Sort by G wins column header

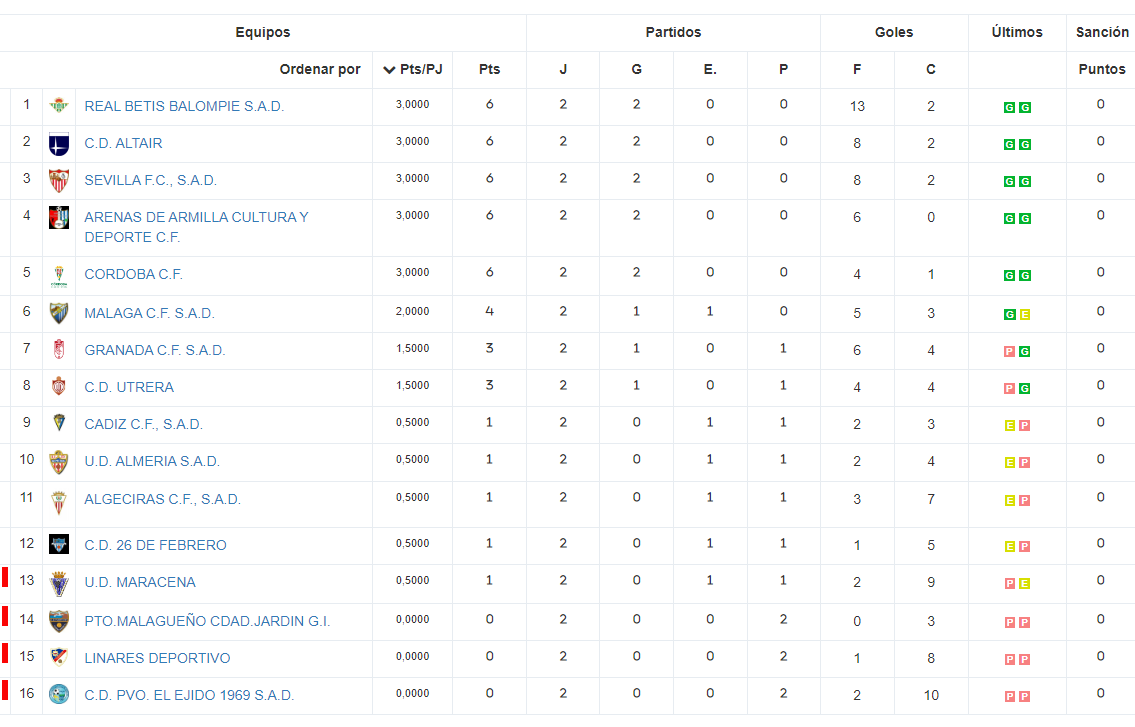(x=636, y=70)
